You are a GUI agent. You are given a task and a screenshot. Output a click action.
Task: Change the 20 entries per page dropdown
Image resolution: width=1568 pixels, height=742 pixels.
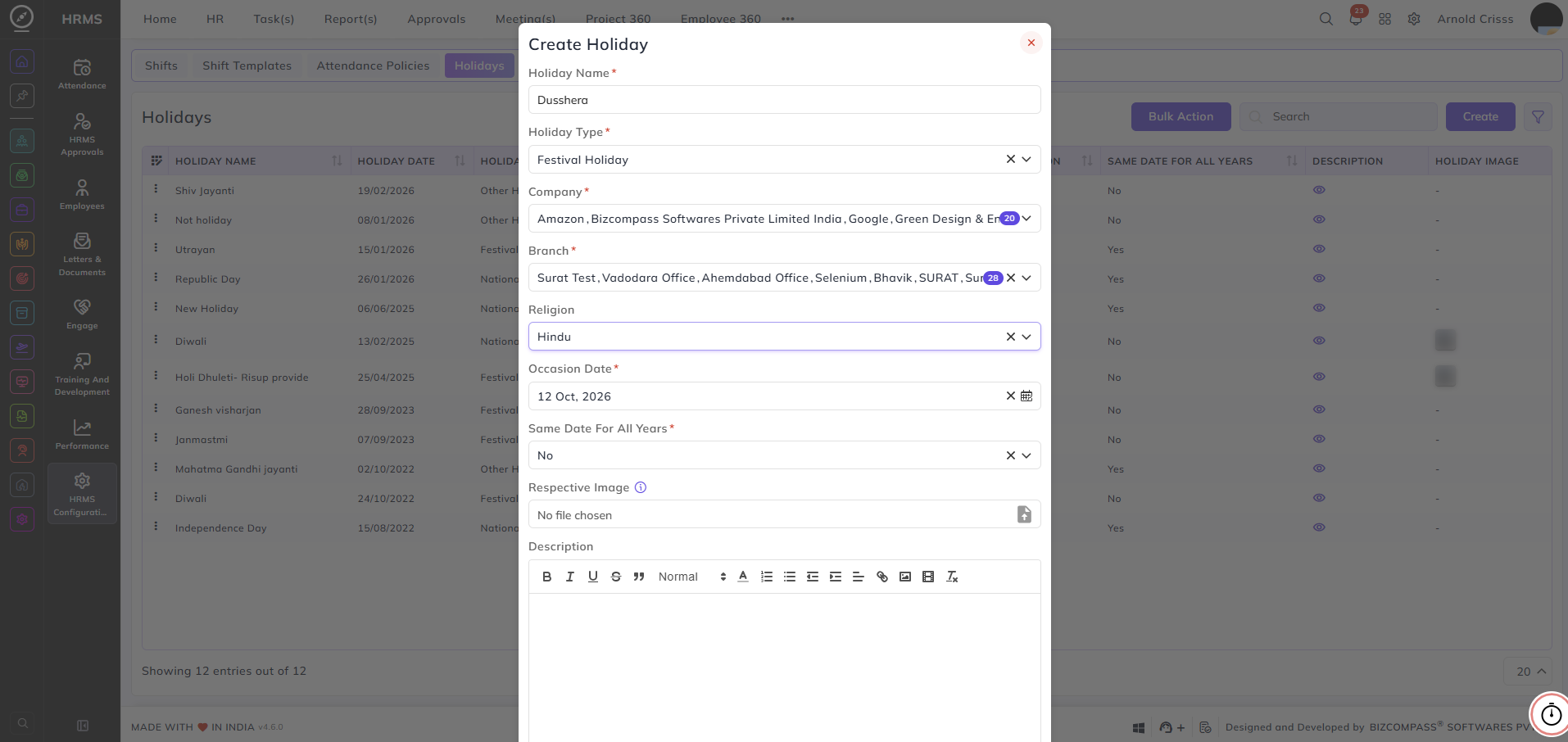click(x=1528, y=672)
